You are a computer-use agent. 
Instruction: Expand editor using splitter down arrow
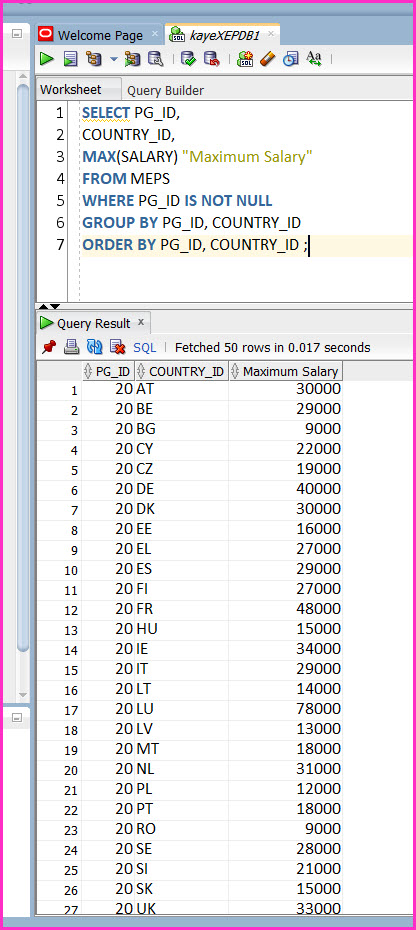(x=54, y=307)
